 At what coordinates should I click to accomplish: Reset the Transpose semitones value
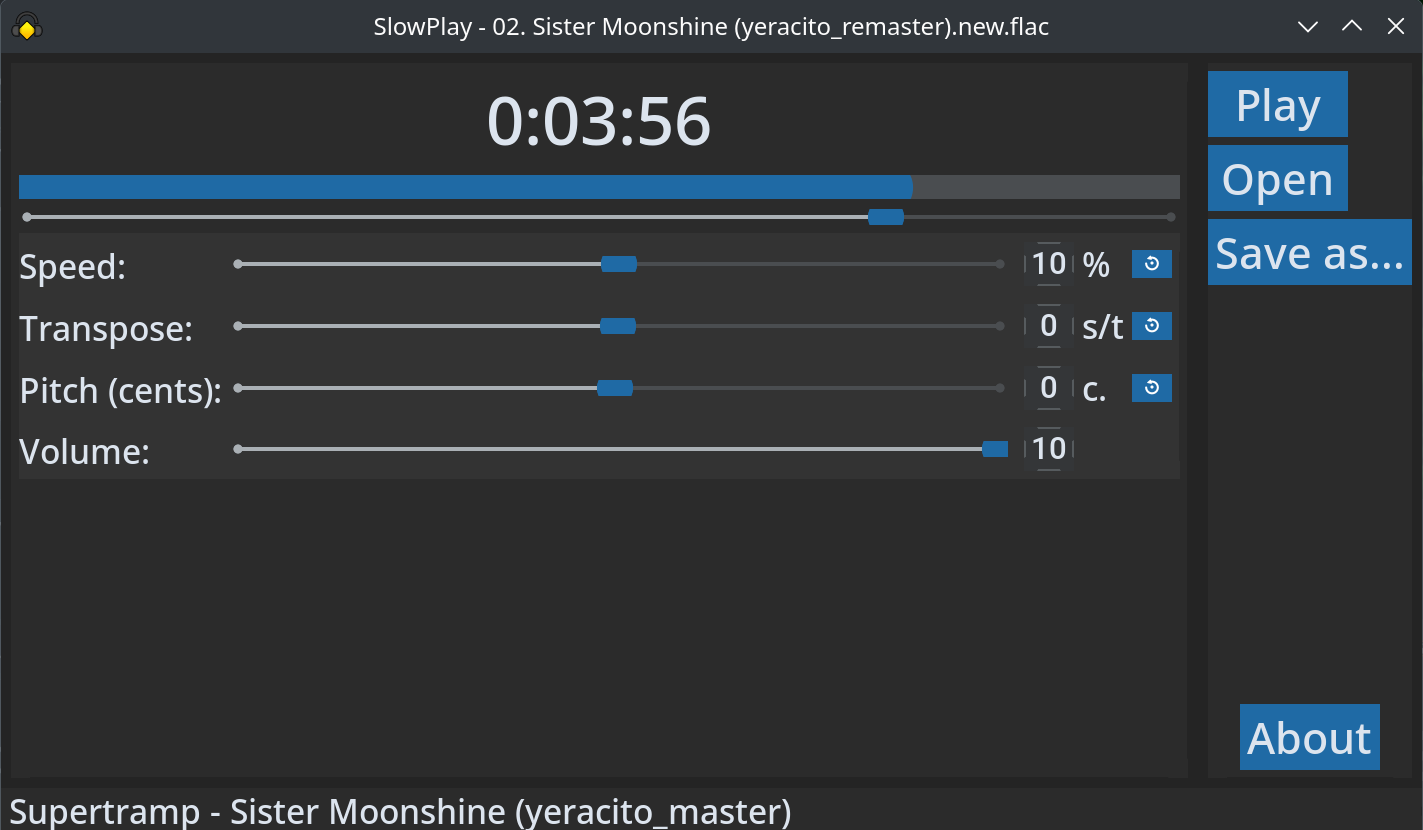tap(1151, 326)
